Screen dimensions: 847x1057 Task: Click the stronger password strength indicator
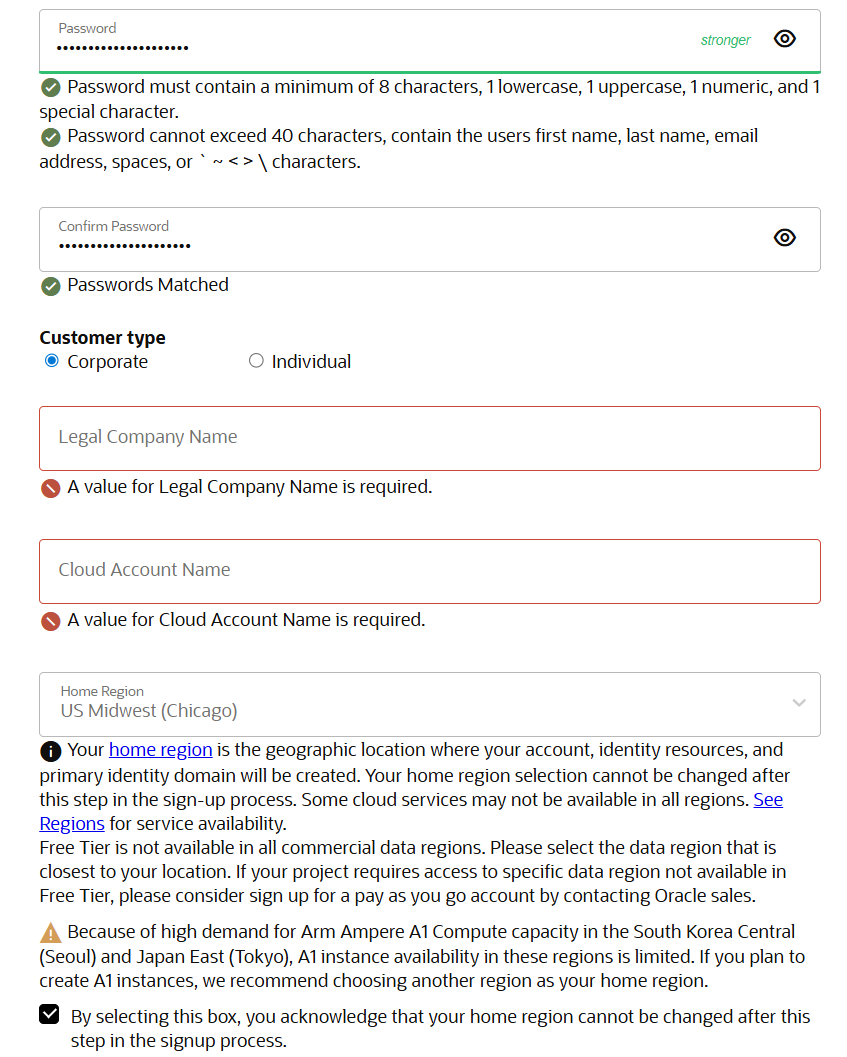click(x=725, y=40)
